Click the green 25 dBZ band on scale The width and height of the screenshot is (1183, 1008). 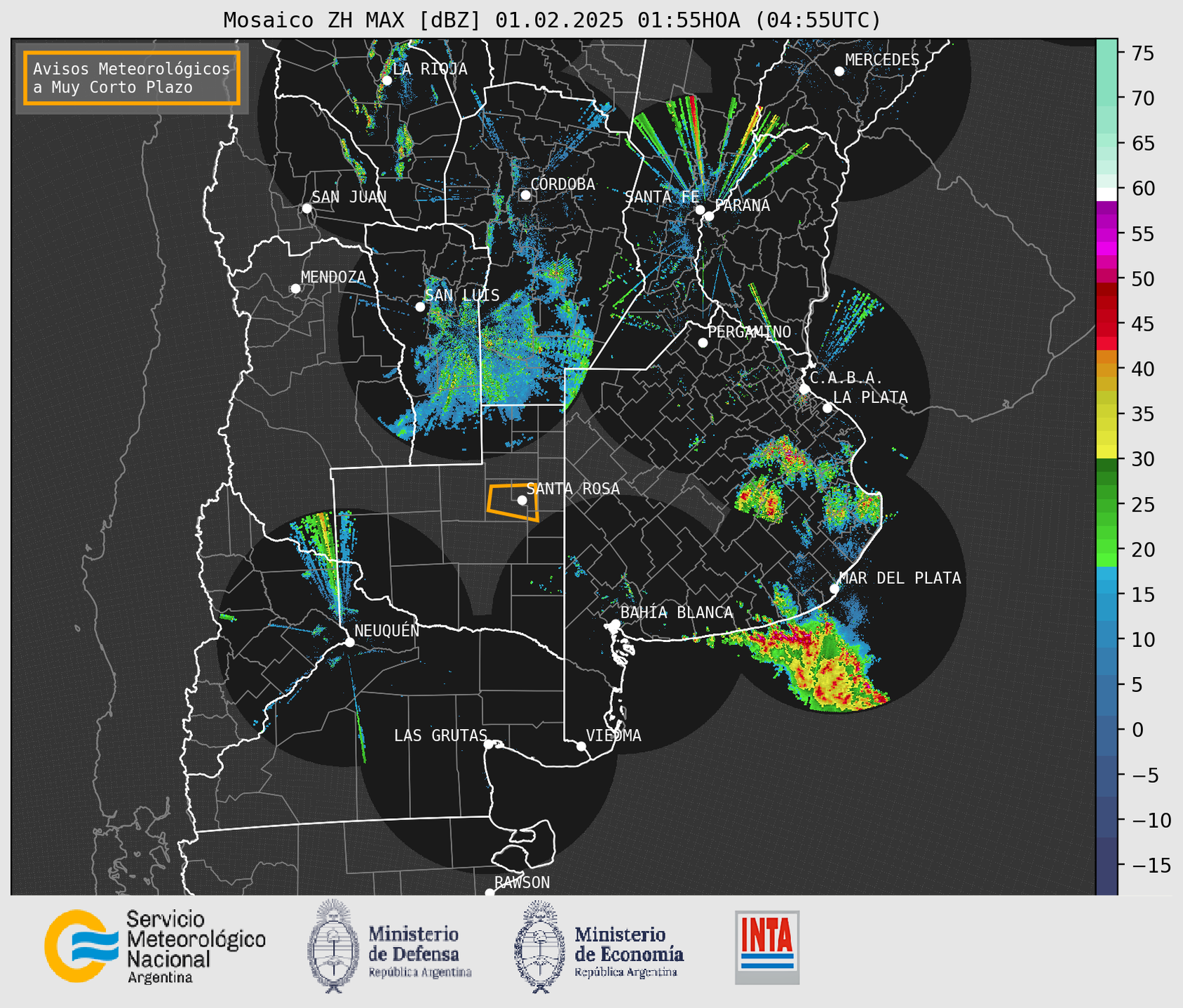(1107, 505)
